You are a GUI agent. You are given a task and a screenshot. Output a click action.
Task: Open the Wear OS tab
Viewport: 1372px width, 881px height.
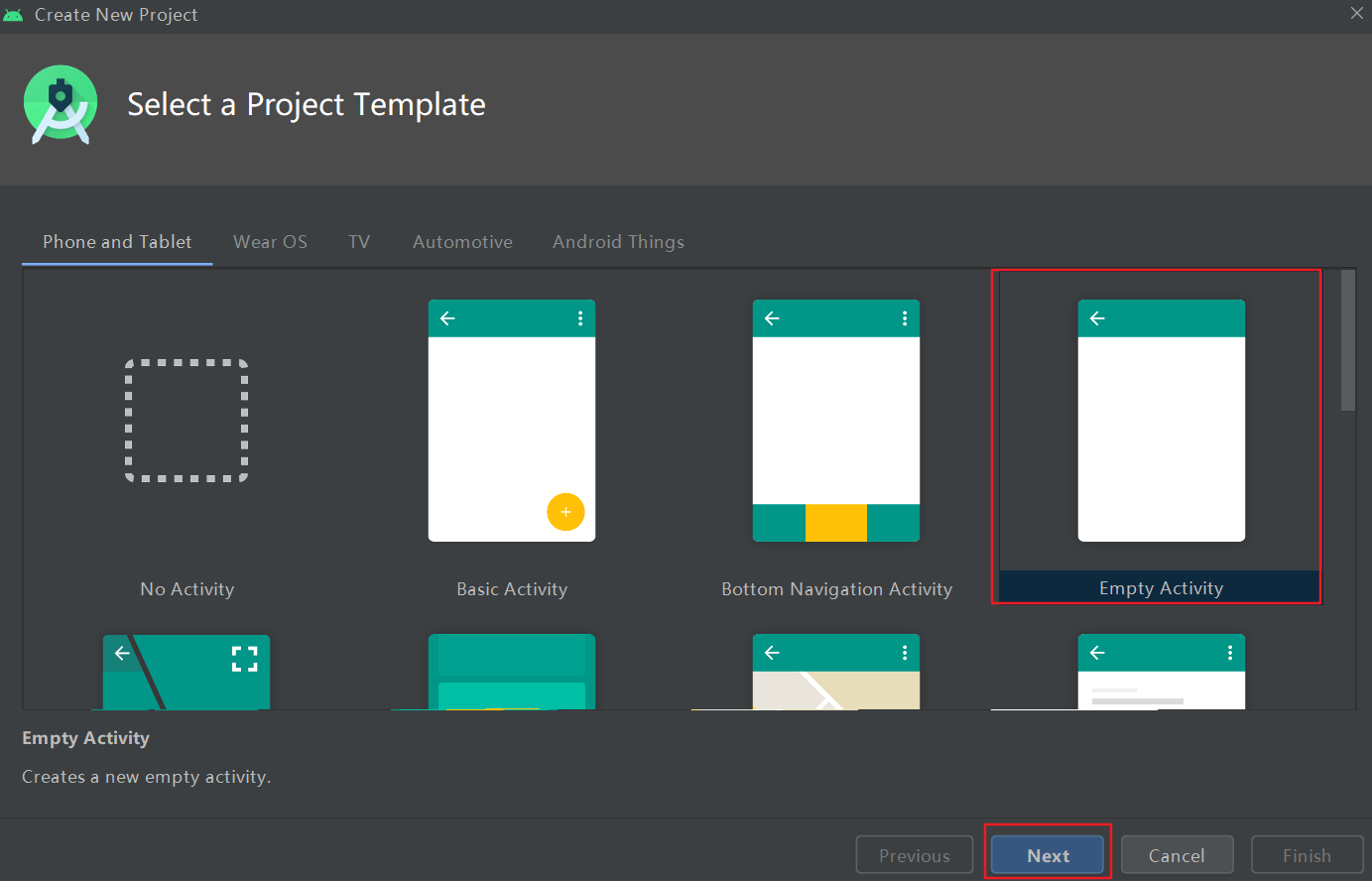click(270, 242)
